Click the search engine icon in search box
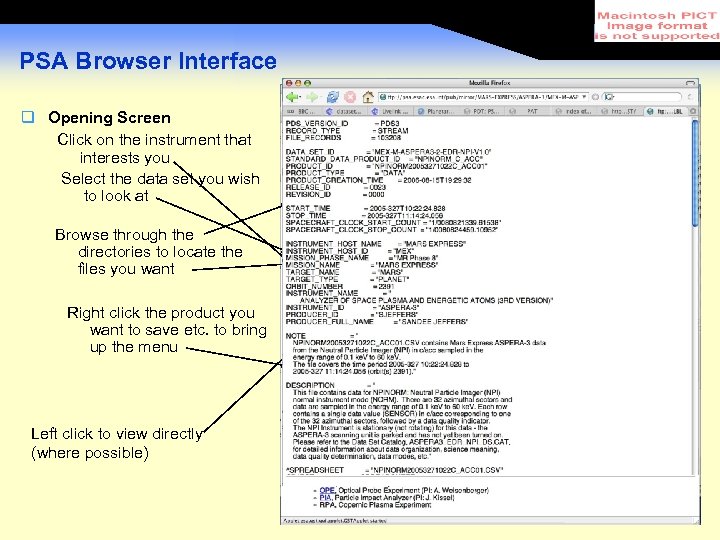The height and width of the screenshot is (540, 720). (609, 97)
